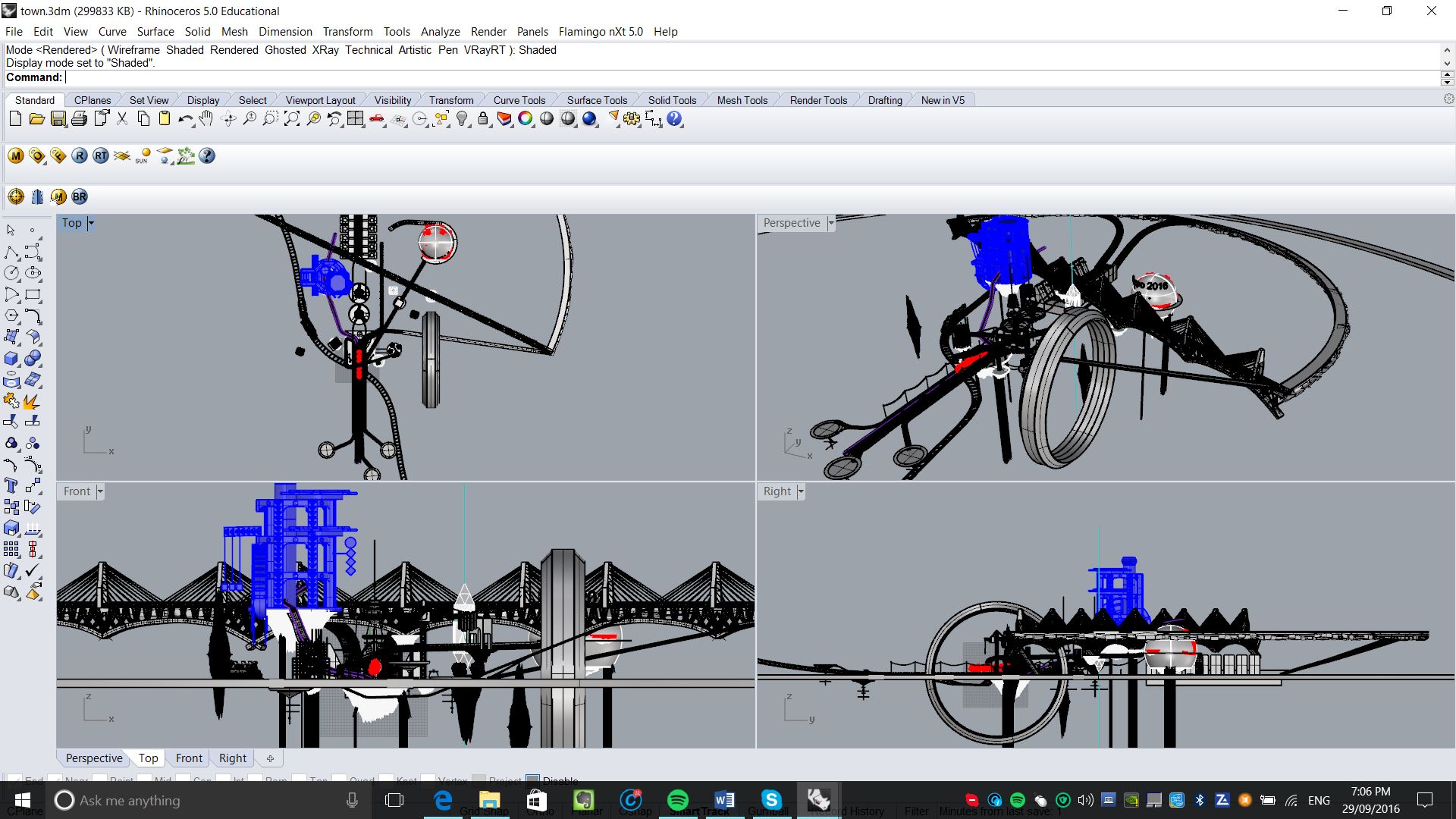This screenshot has height=819, width=1456.
Task: Click the blue sphere Render icon
Action: coord(589,119)
